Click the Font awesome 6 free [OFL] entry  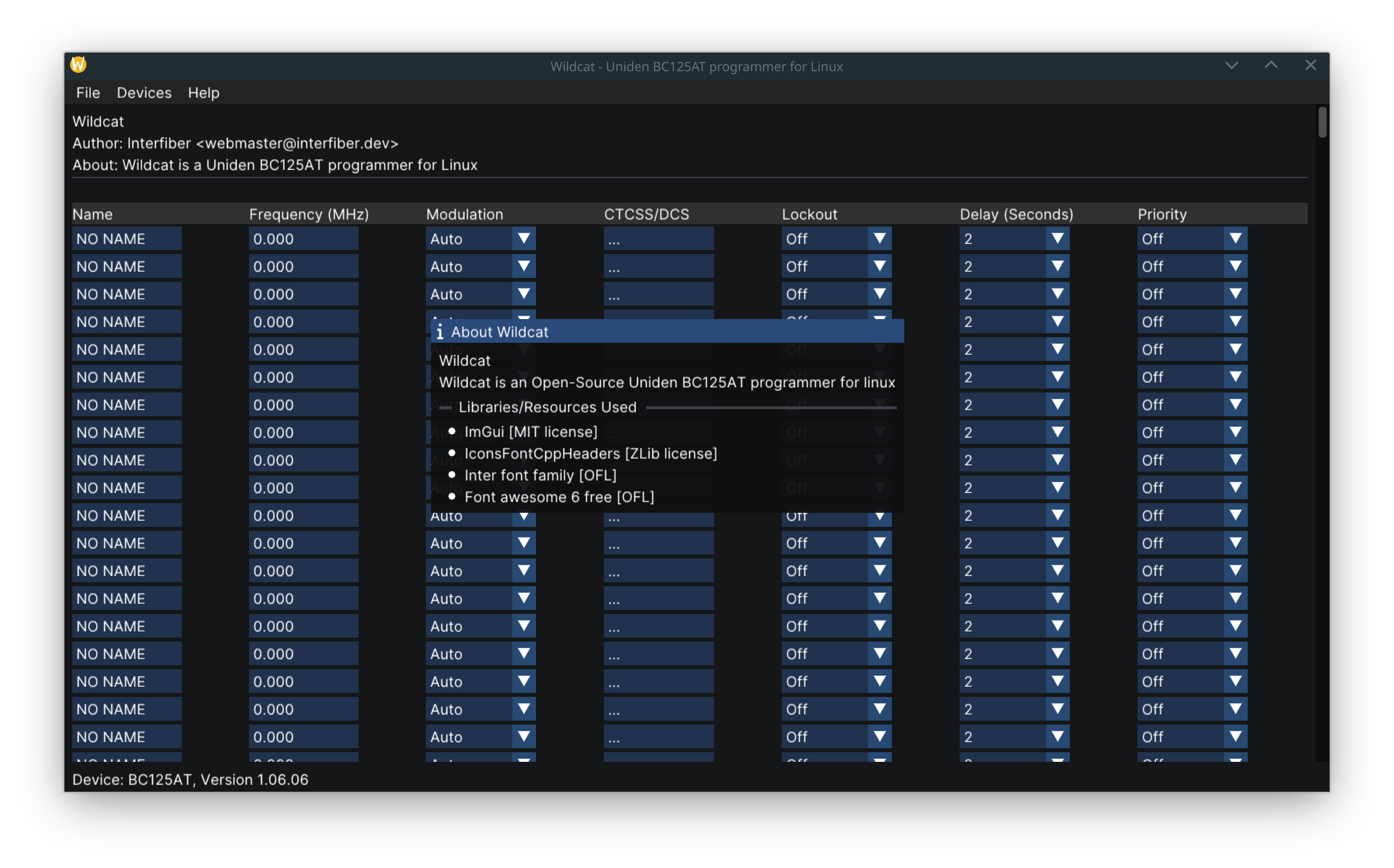point(559,497)
